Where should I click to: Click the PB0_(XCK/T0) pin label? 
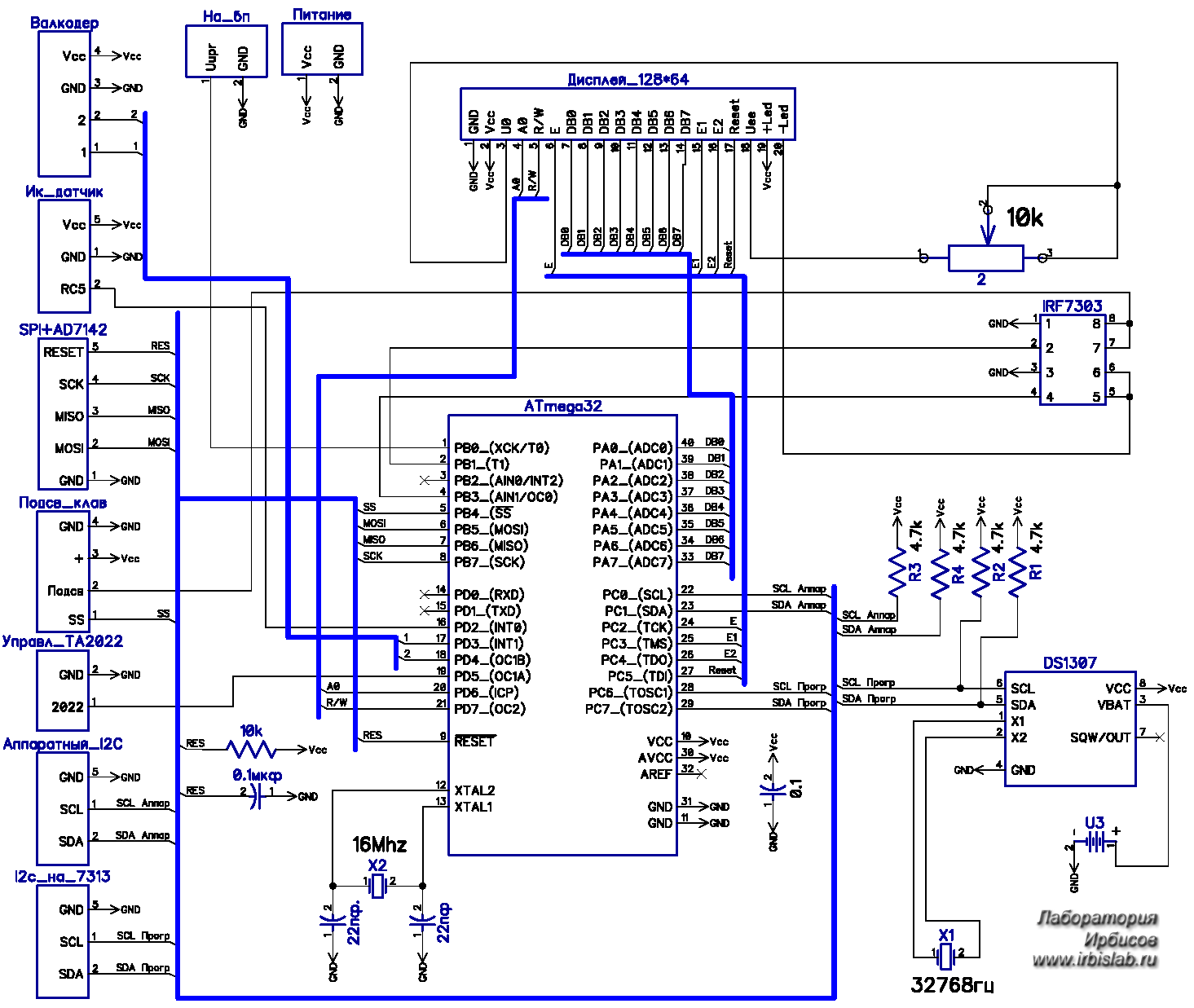[501, 447]
